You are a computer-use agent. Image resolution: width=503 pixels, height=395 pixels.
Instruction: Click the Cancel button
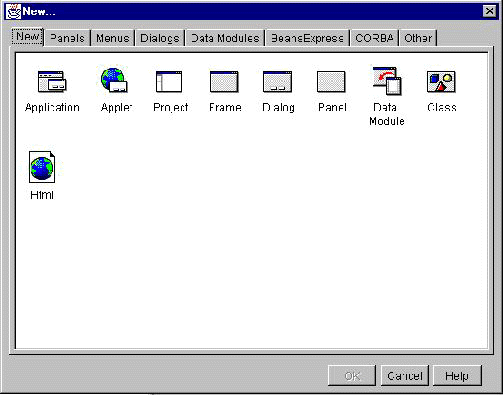405,376
